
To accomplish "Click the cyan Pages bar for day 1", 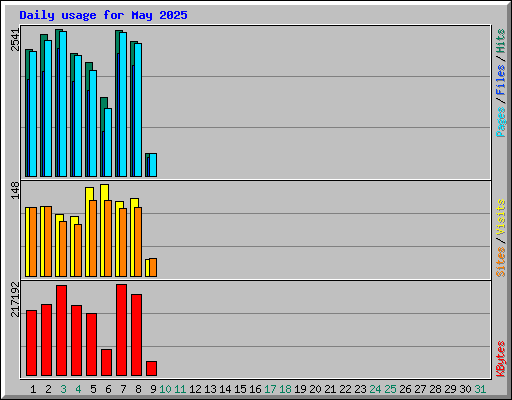I will coord(33,114).
